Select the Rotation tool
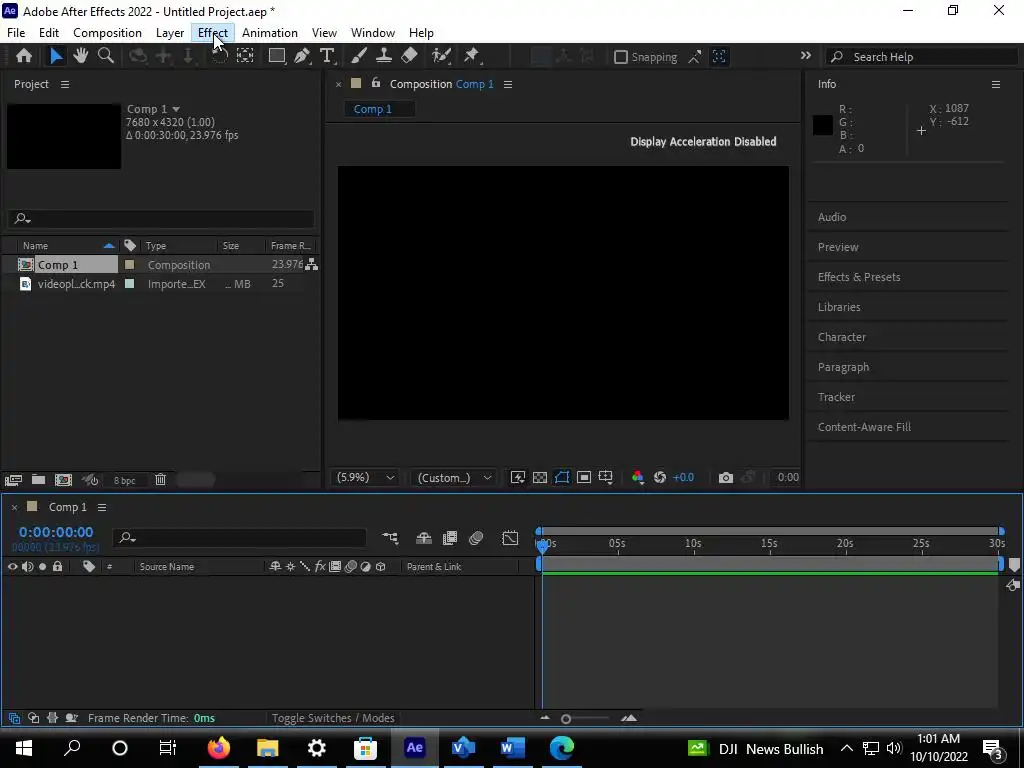 point(219,56)
